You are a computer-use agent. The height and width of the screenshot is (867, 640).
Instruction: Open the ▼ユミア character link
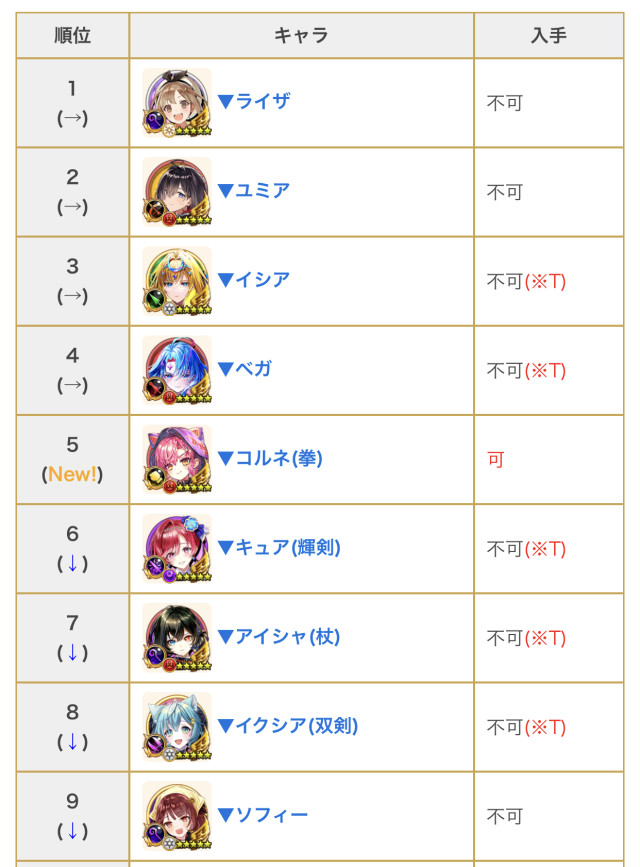pyautogui.click(x=254, y=190)
